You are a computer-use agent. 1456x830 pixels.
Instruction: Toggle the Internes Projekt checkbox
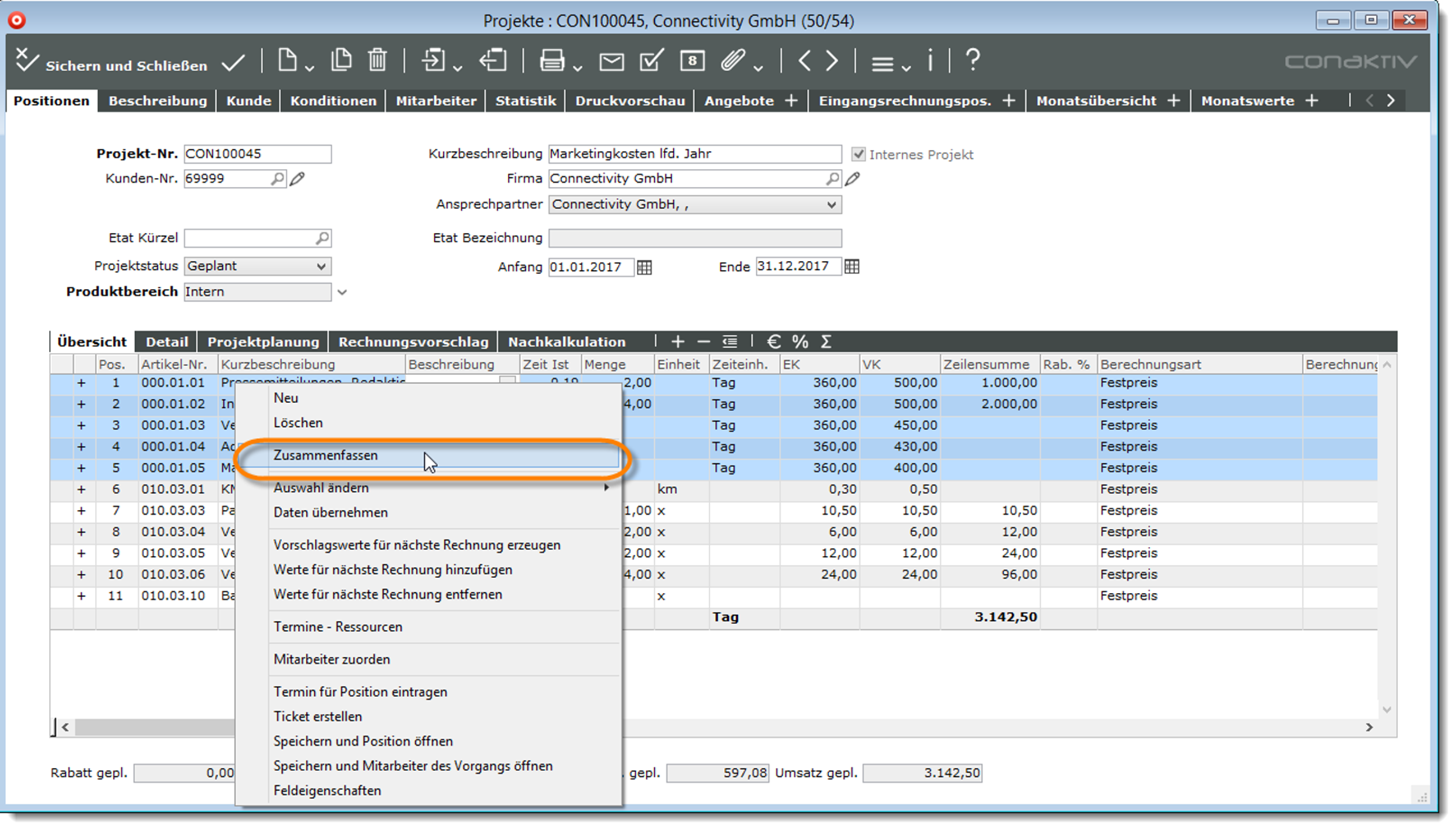[x=858, y=154]
